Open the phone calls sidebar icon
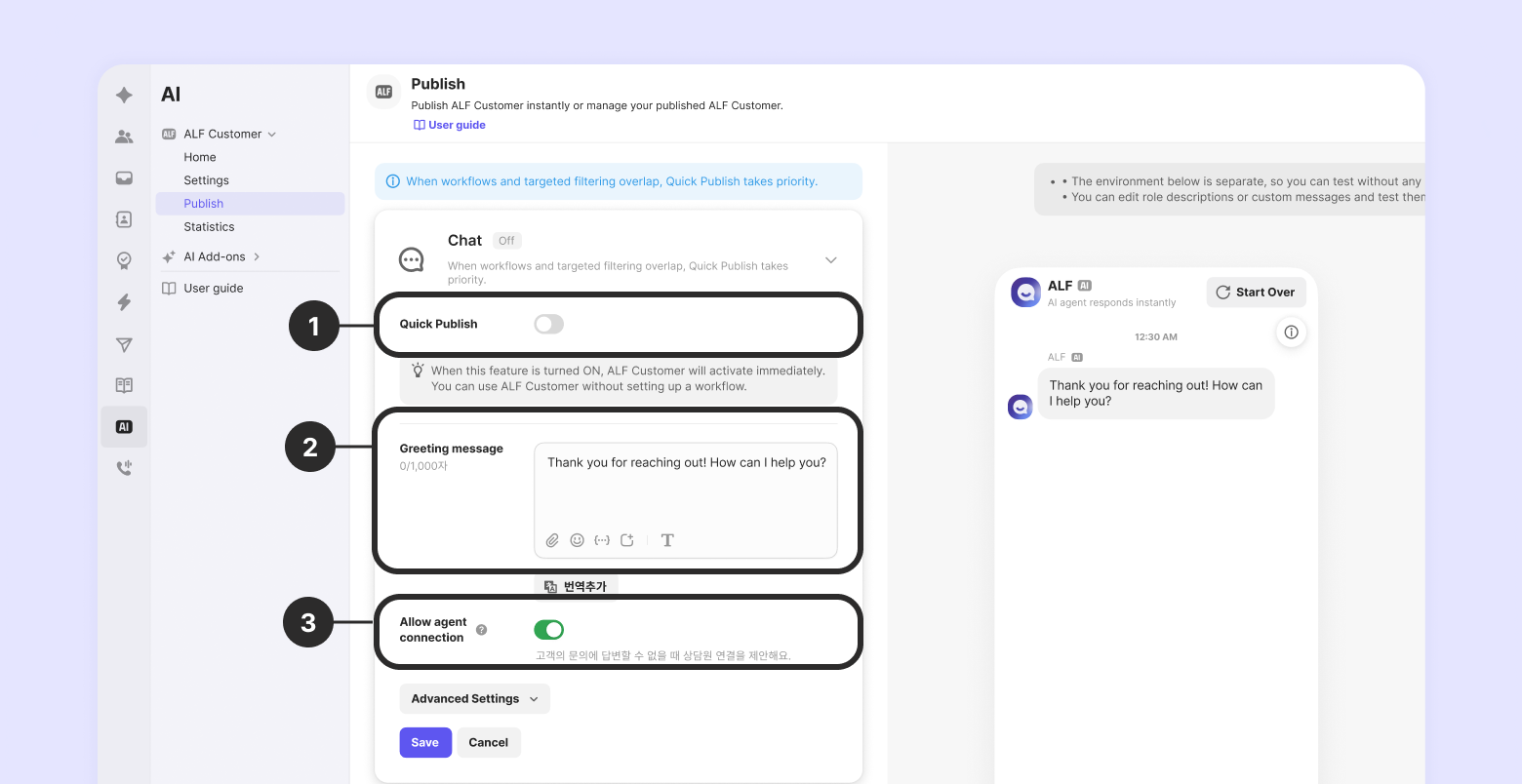The height and width of the screenshot is (784, 1522). coord(124,468)
